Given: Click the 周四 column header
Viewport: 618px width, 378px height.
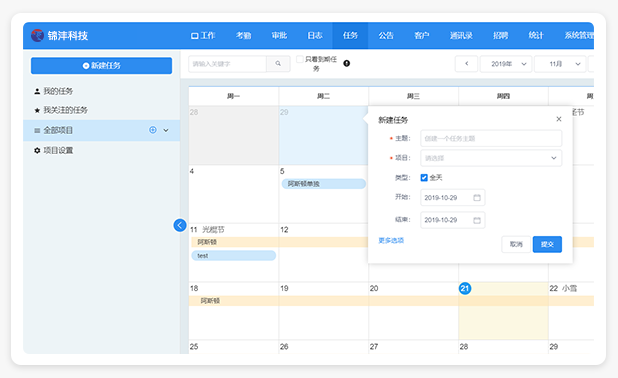Looking at the screenshot, I should click(x=503, y=96).
